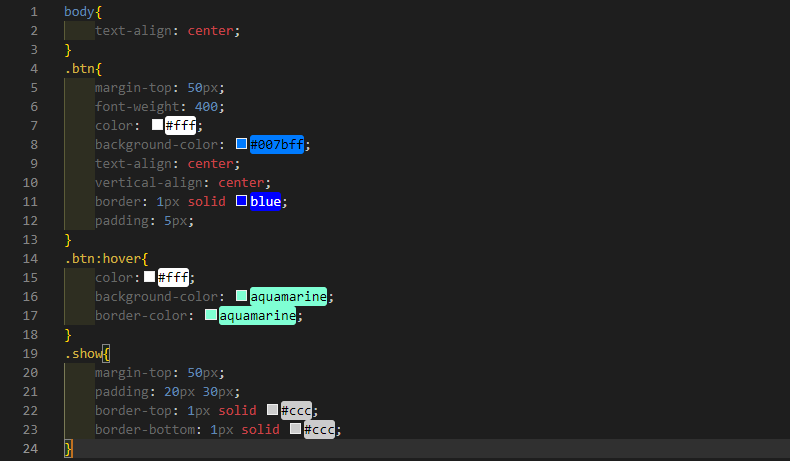Open the aquamarine swatch on the border-color line
The width and height of the screenshot is (790, 461).
tap(211, 315)
